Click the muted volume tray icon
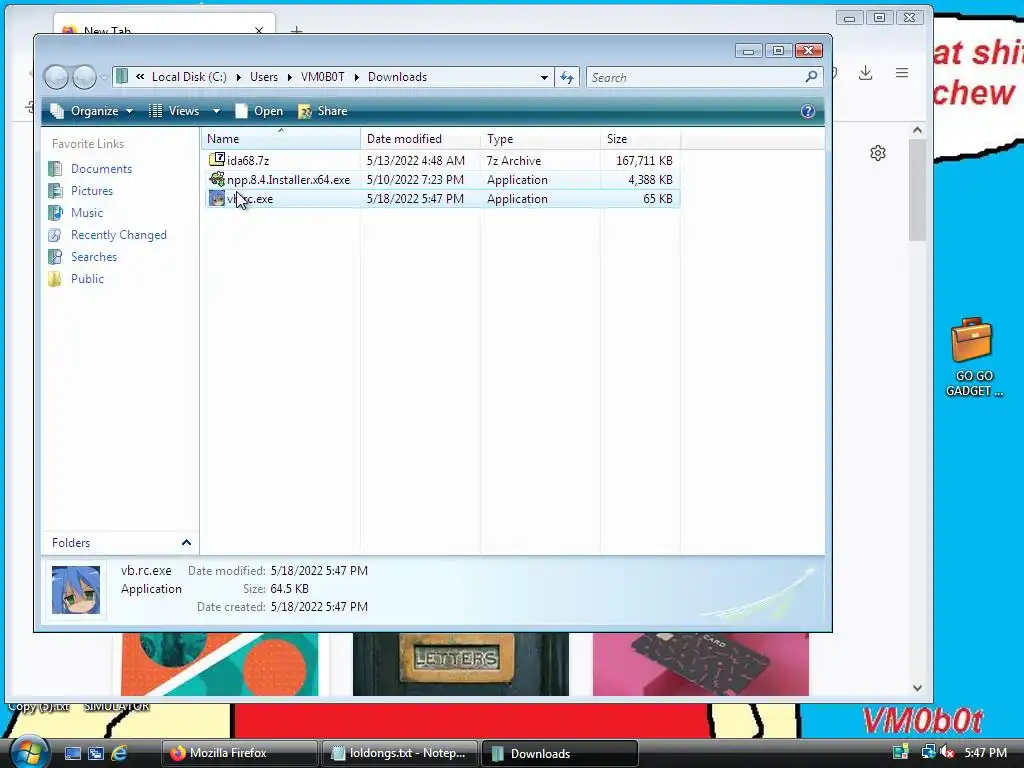Viewport: 1024px width, 768px height. tap(948, 752)
